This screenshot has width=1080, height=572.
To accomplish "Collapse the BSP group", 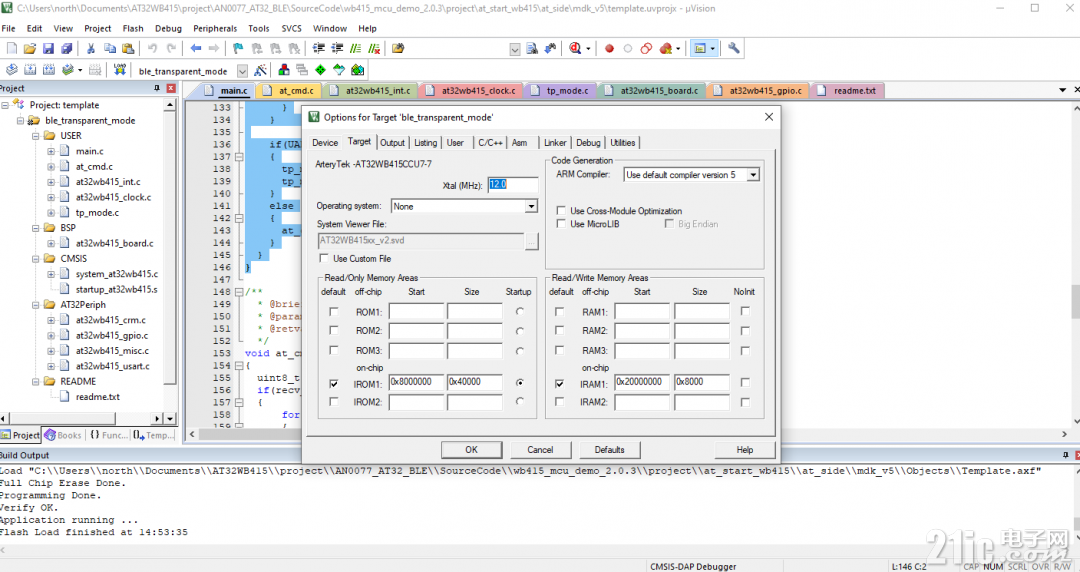I will (x=35, y=227).
